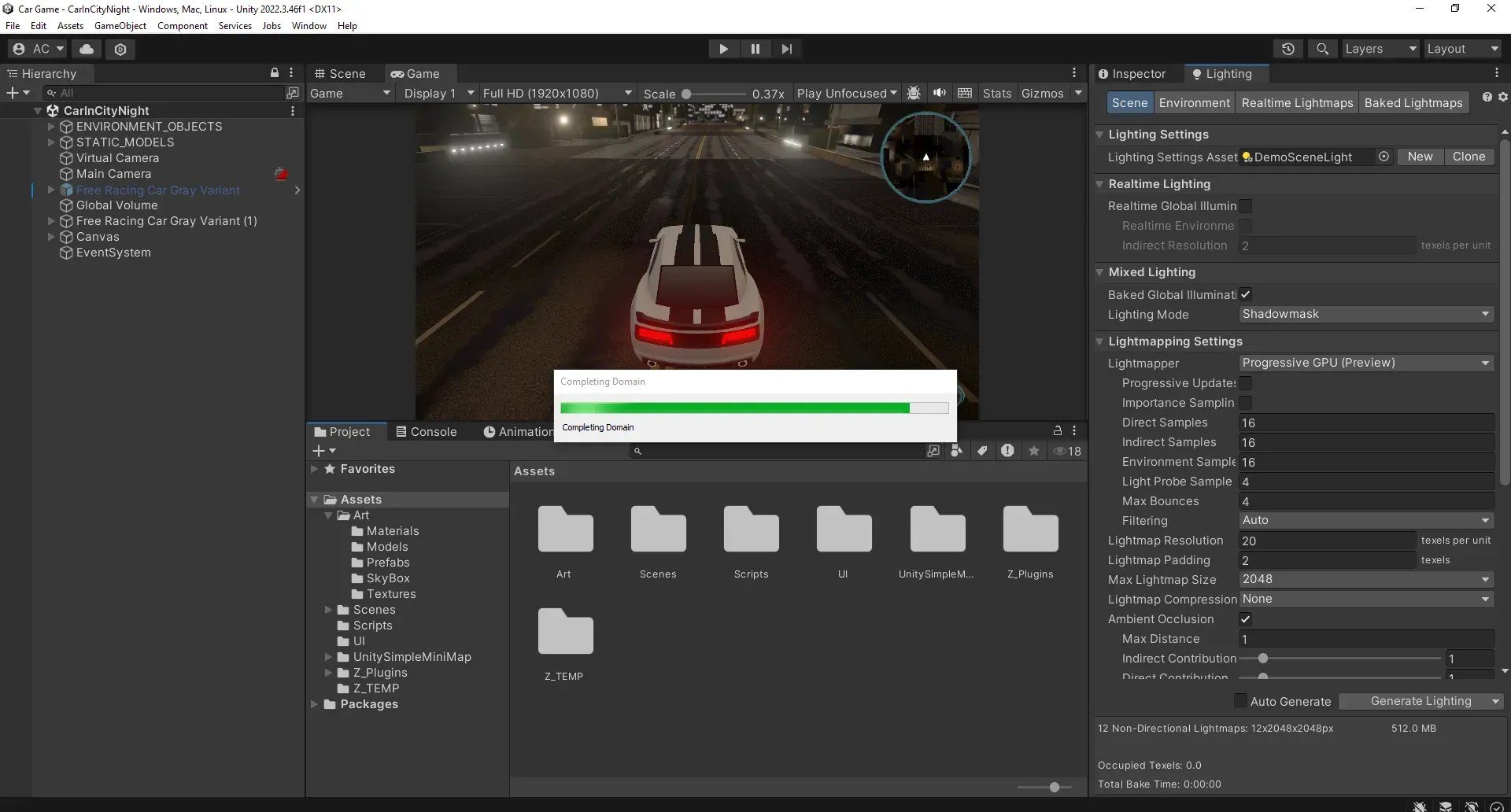Open the Filtering Auto dropdown
Screen dimensions: 1511x812
click(1366, 520)
